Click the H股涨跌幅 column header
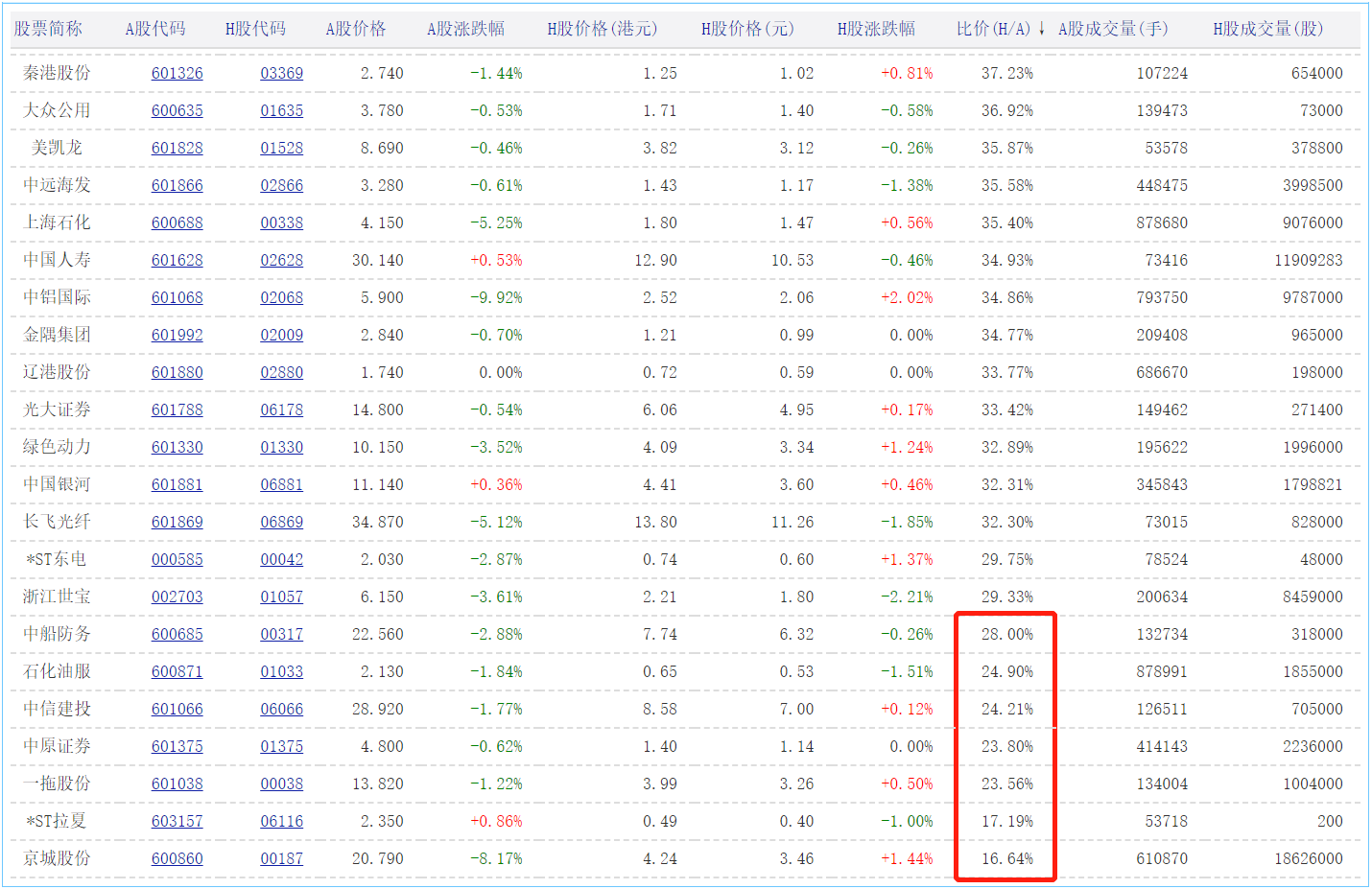Viewport: 1372px width, 889px height. pyautogui.click(x=876, y=29)
